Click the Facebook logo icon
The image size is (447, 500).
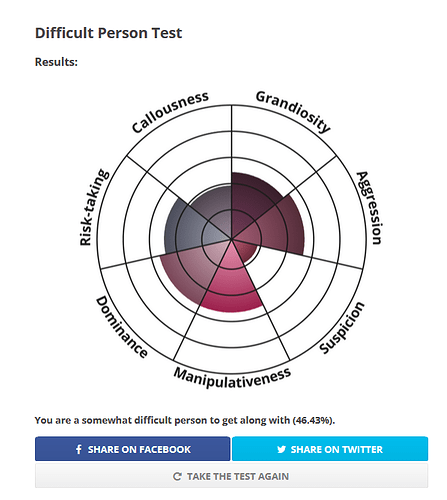[x=79, y=449]
